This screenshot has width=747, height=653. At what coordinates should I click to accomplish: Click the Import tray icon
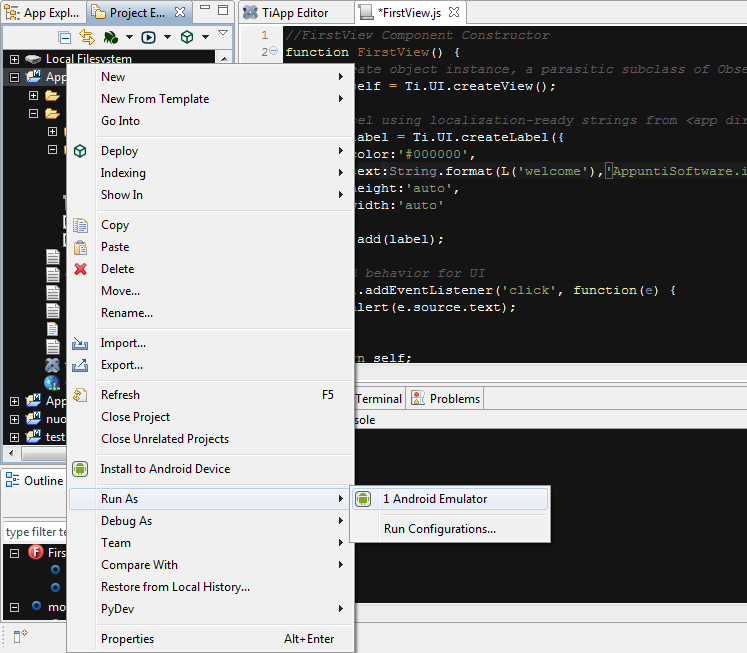[80, 343]
